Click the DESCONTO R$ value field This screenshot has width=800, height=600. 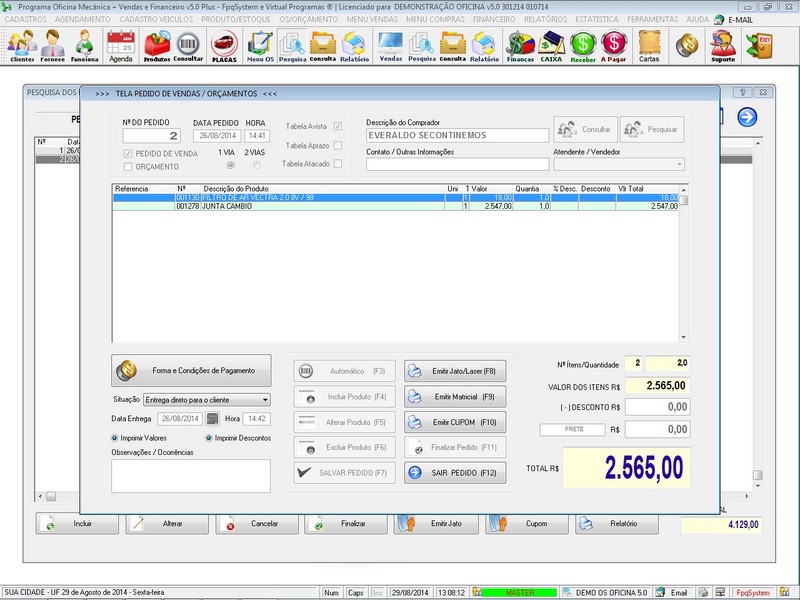[x=658, y=407]
